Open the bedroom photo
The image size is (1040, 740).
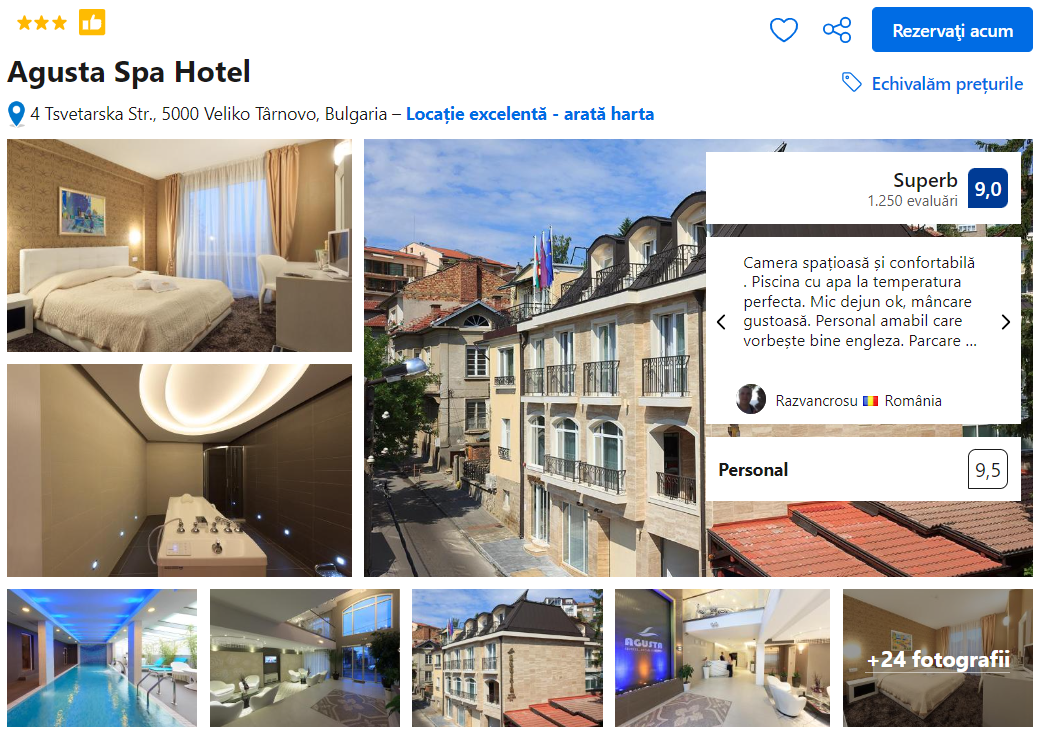click(x=180, y=245)
